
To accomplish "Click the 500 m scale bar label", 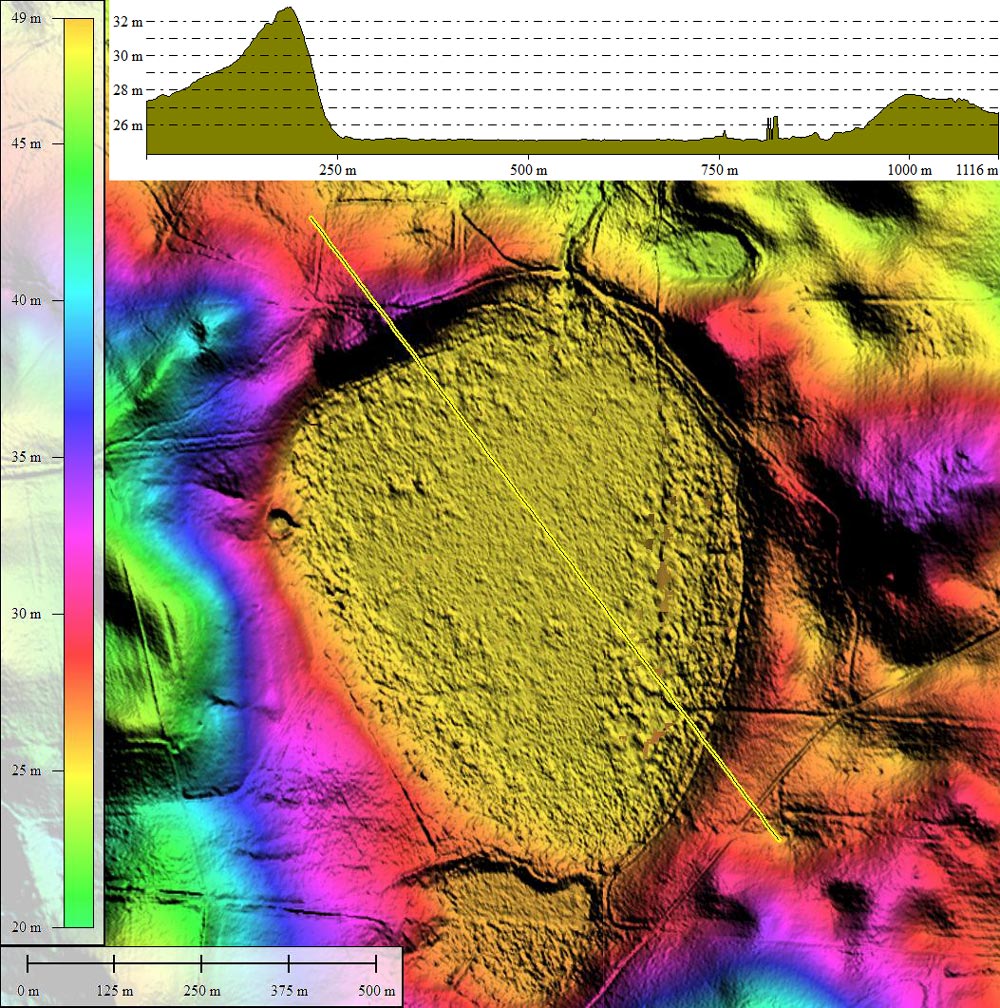I will point(377,991).
